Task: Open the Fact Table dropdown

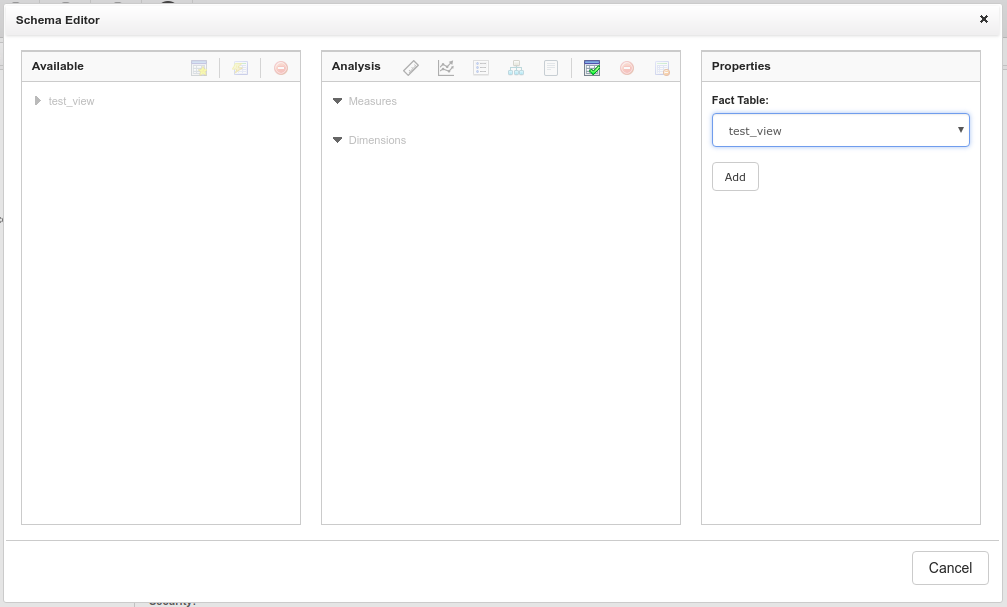Action: click(x=840, y=131)
